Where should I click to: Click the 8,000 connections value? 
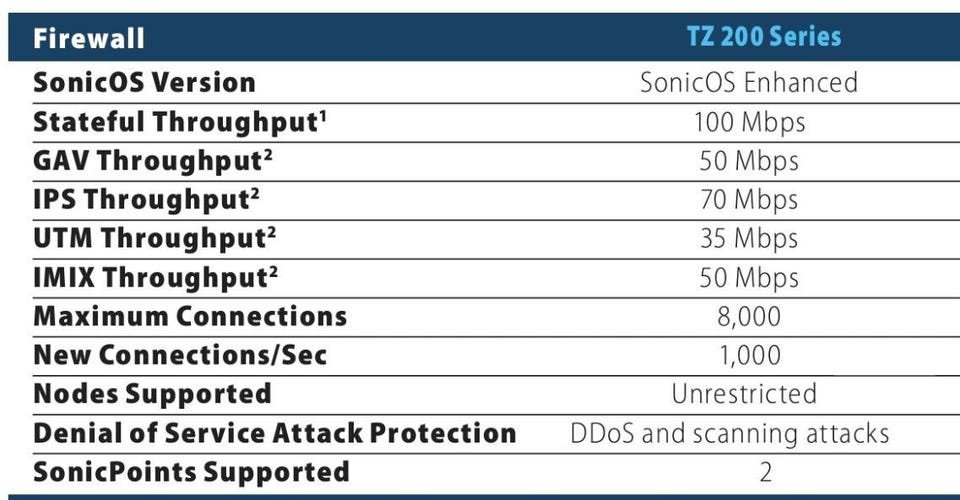point(749,317)
